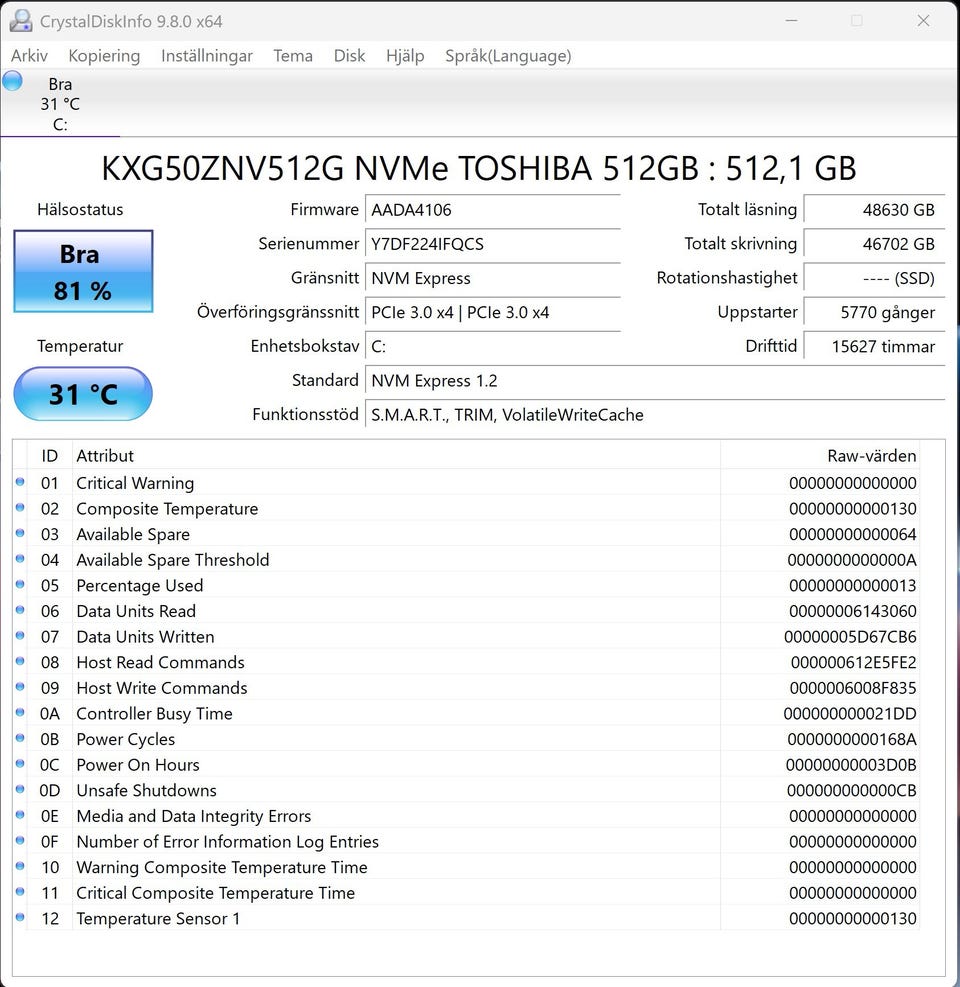Click the 31 °C temperature button
The height and width of the screenshot is (987, 960).
pos(83,394)
